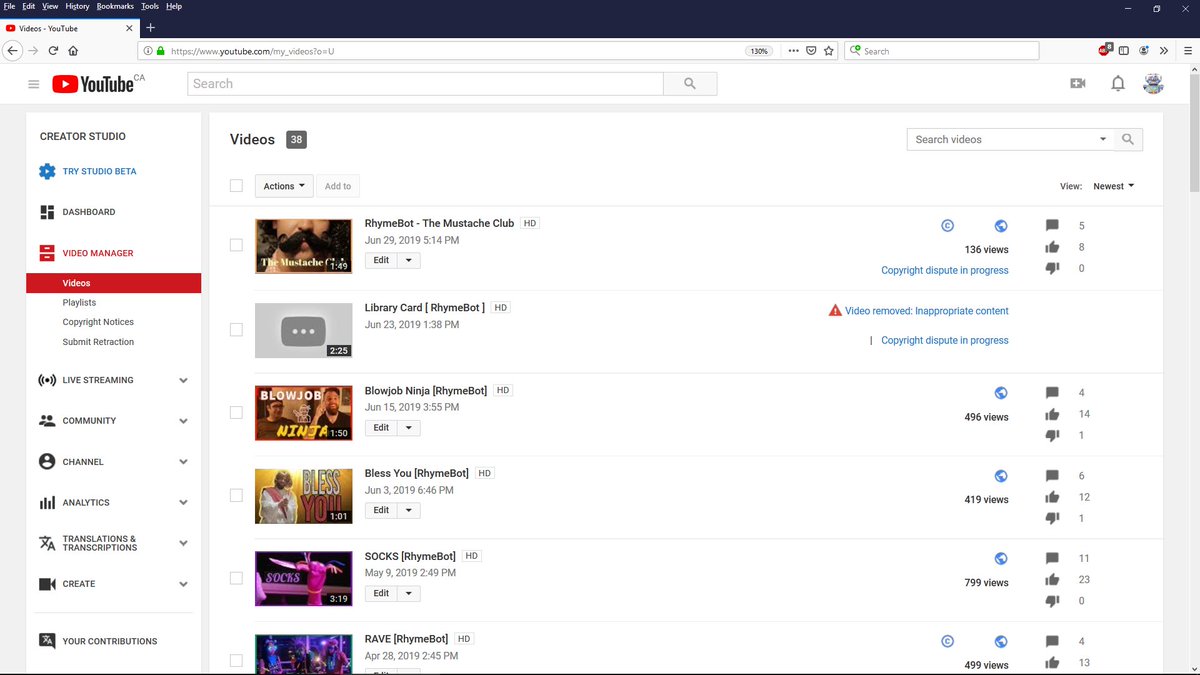Open Edit dropdown arrow for SOCKS
The height and width of the screenshot is (675, 1200).
click(409, 593)
